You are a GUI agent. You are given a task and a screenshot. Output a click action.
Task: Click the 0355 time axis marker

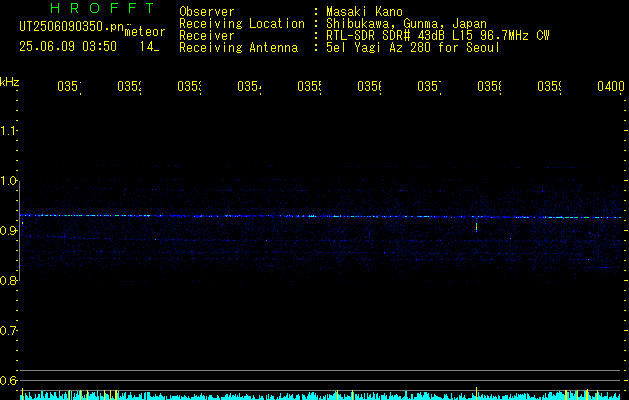tap(309, 86)
